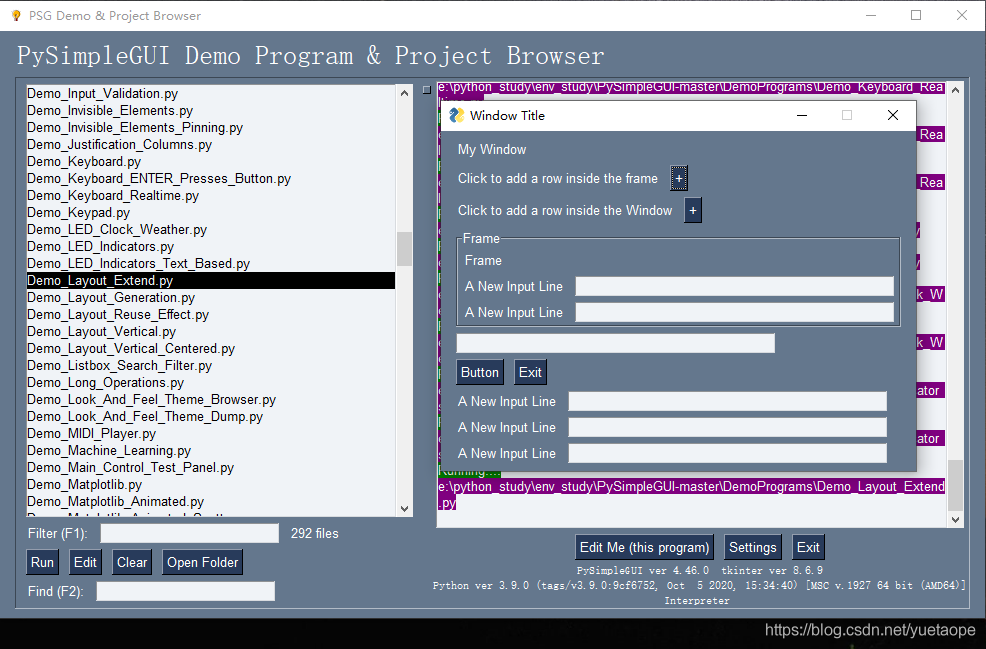Select Demo_Layout_Generation.py
The image size is (986, 649).
211,297
